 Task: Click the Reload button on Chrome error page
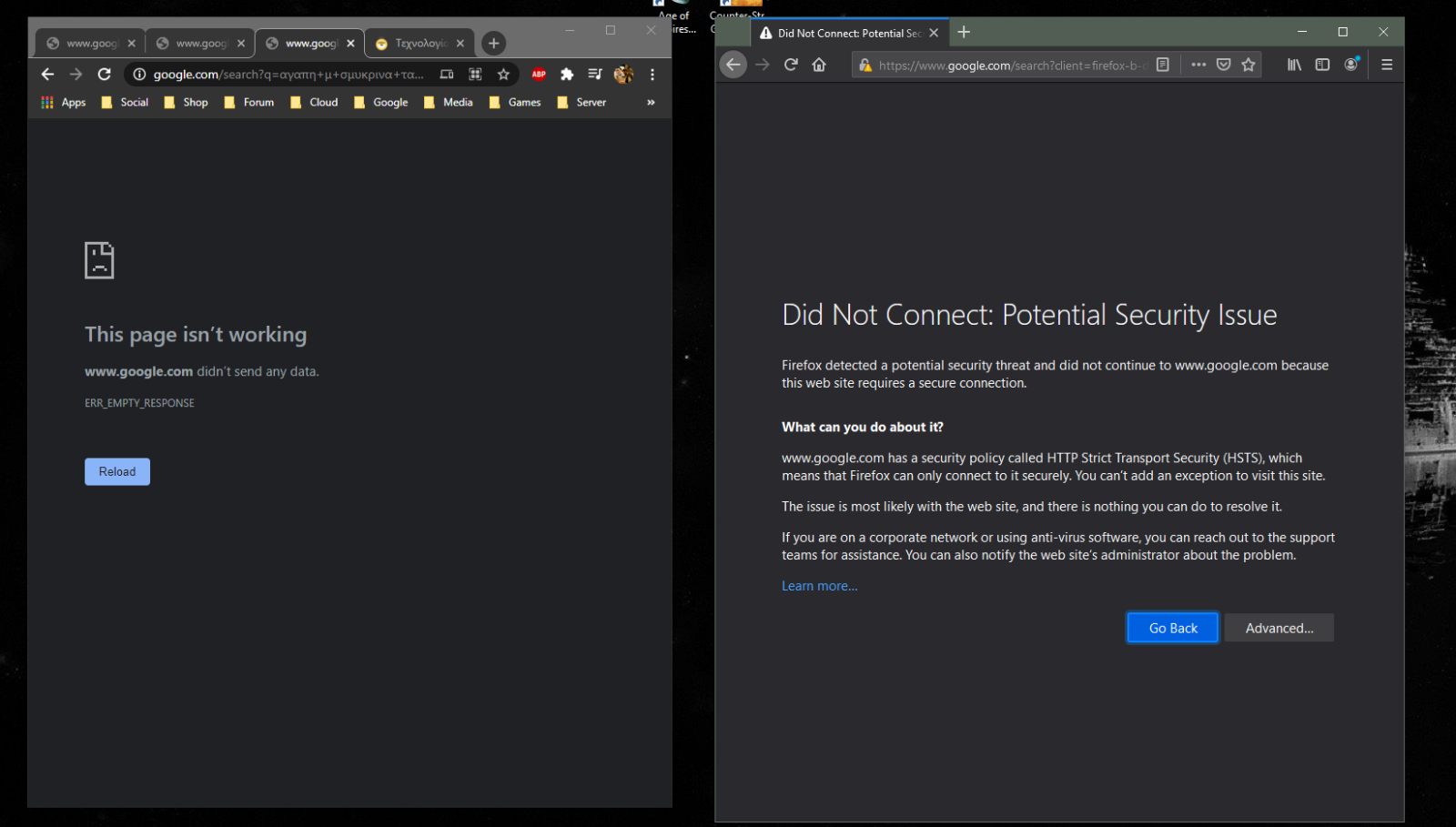(x=117, y=471)
